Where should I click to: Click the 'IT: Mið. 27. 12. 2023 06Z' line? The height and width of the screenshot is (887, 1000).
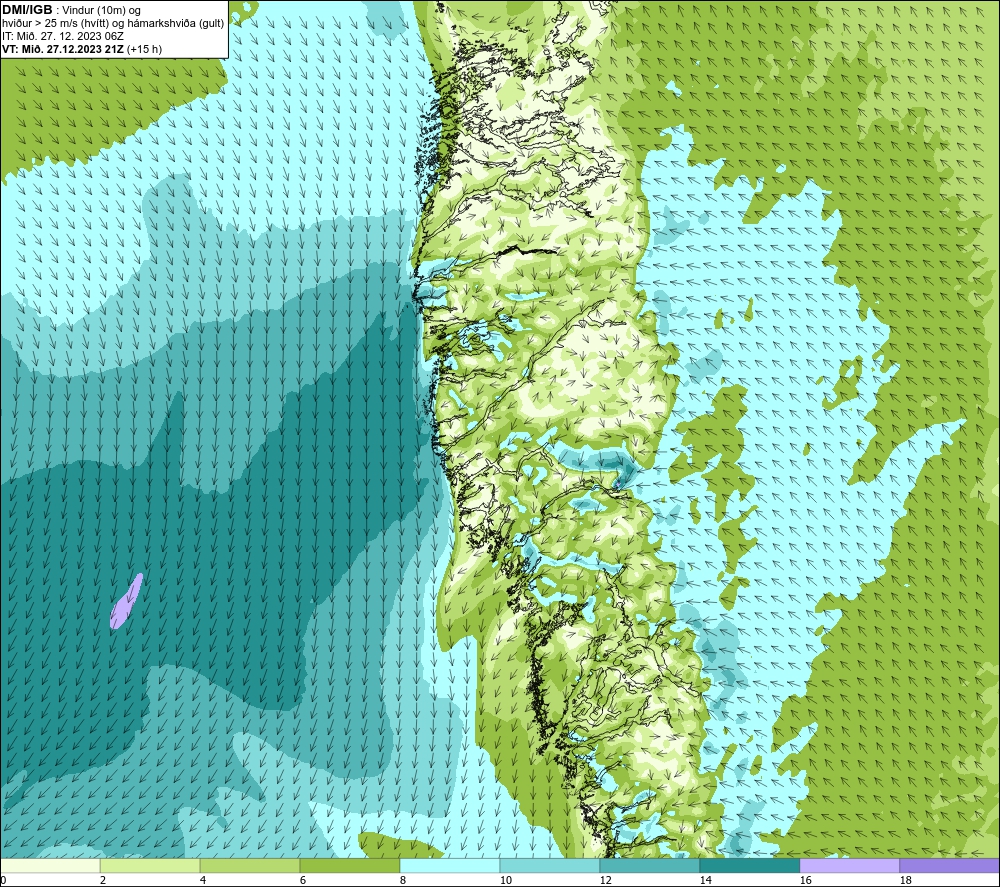[x=62, y=36]
